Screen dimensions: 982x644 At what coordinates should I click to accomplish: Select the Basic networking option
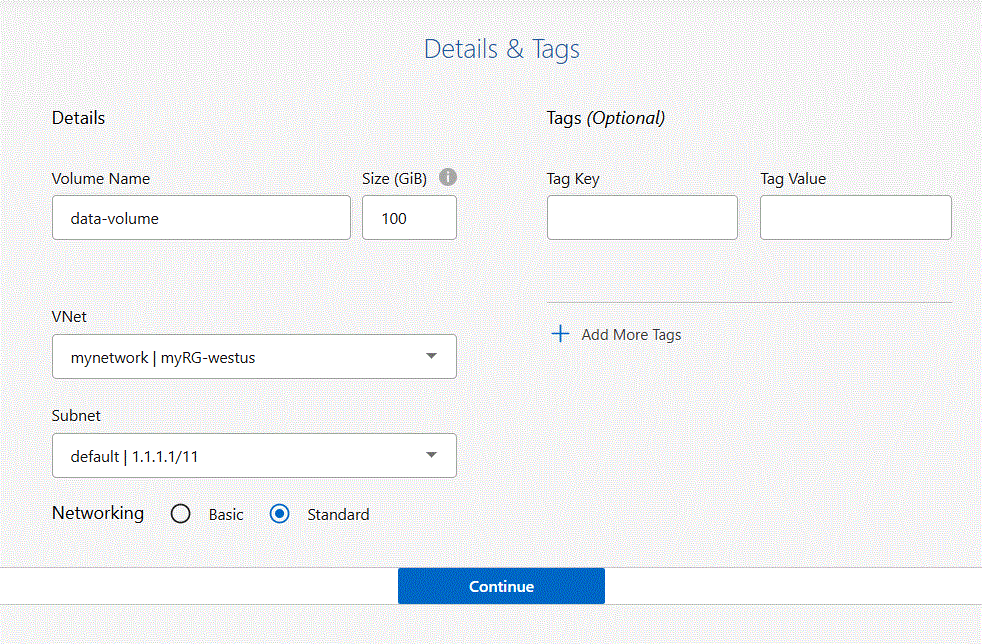pos(180,513)
